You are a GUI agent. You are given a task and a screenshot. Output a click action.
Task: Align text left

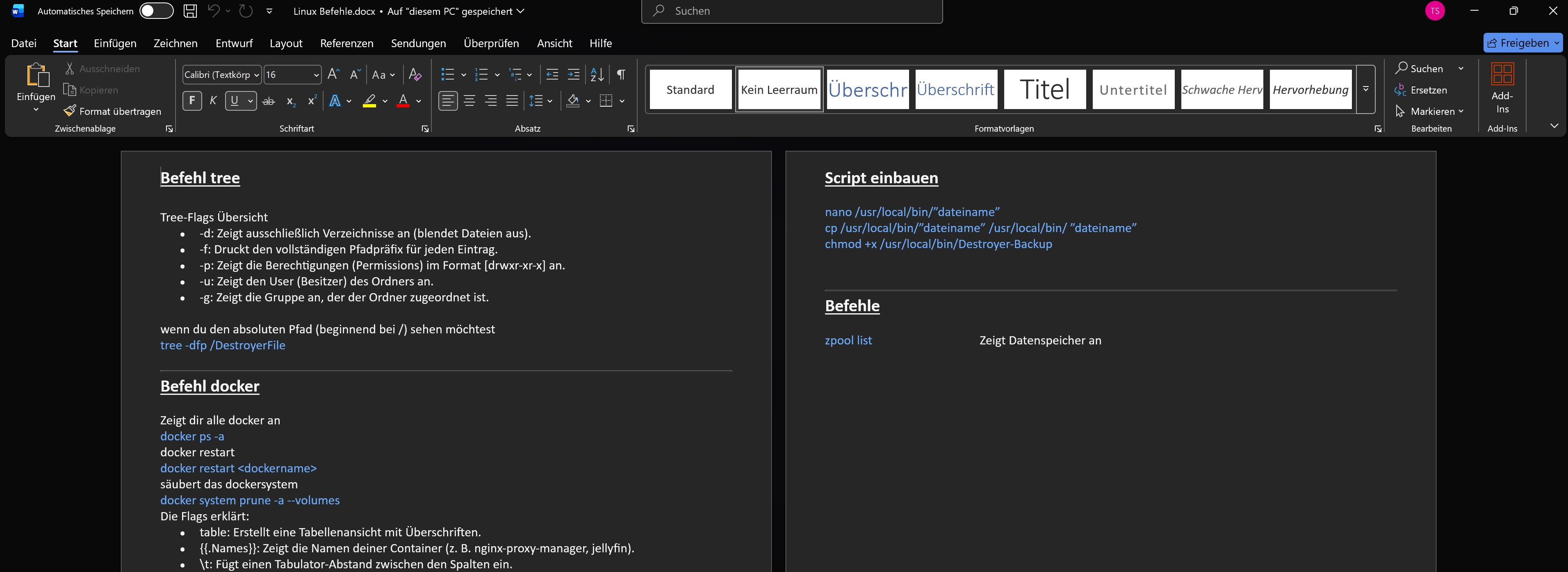click(x=448, y=101)
